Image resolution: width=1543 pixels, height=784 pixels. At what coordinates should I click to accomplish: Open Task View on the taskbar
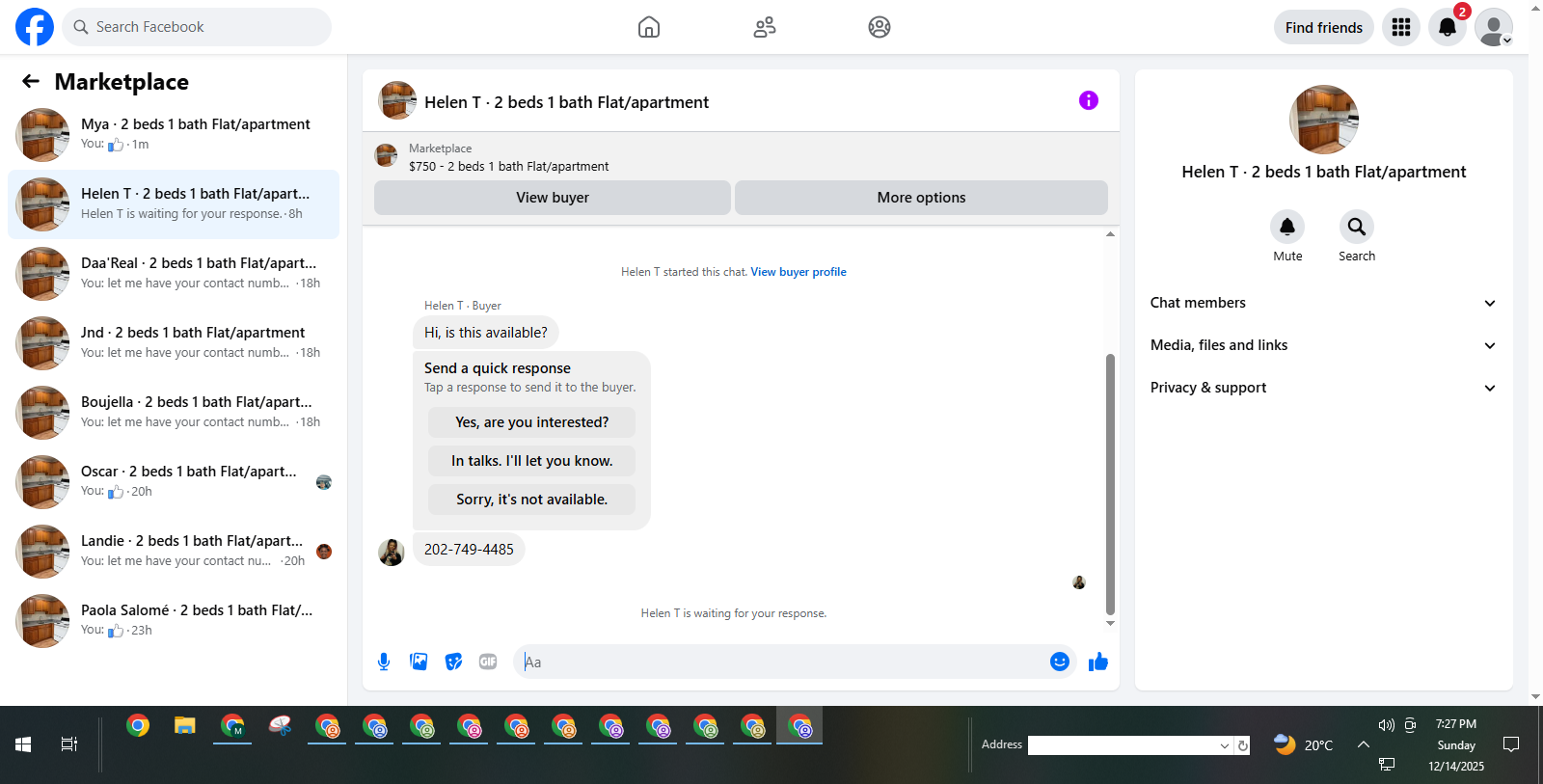coord(69,744)
